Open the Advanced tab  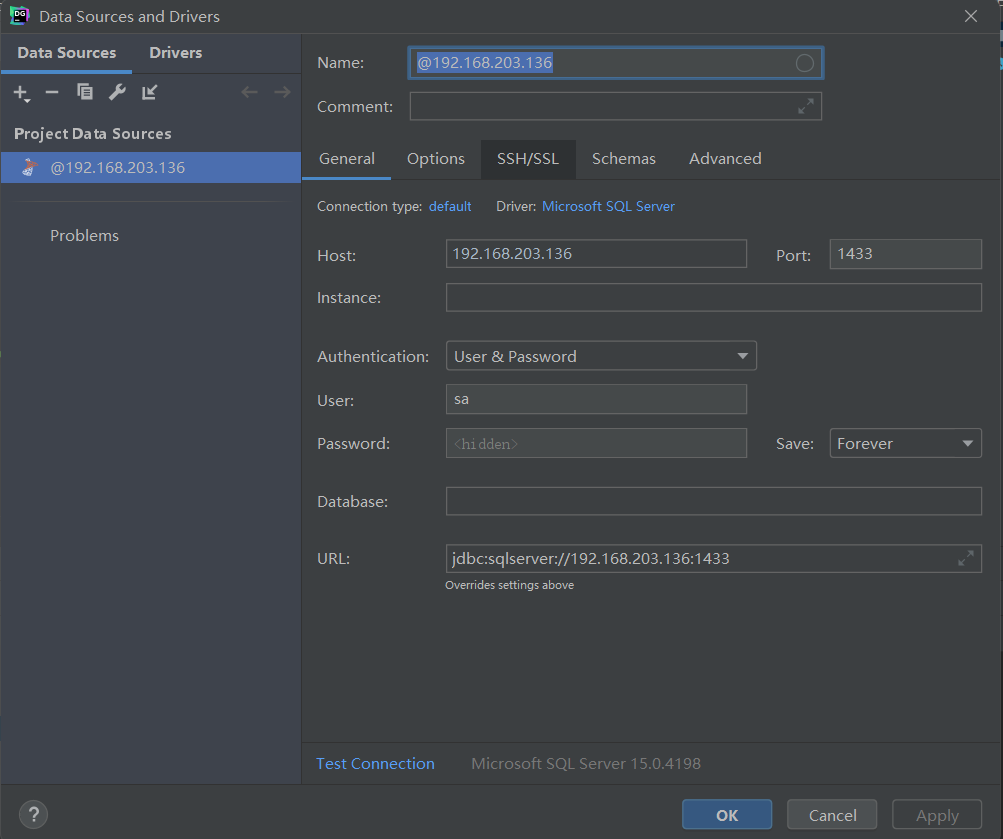[x=725, y=159]
